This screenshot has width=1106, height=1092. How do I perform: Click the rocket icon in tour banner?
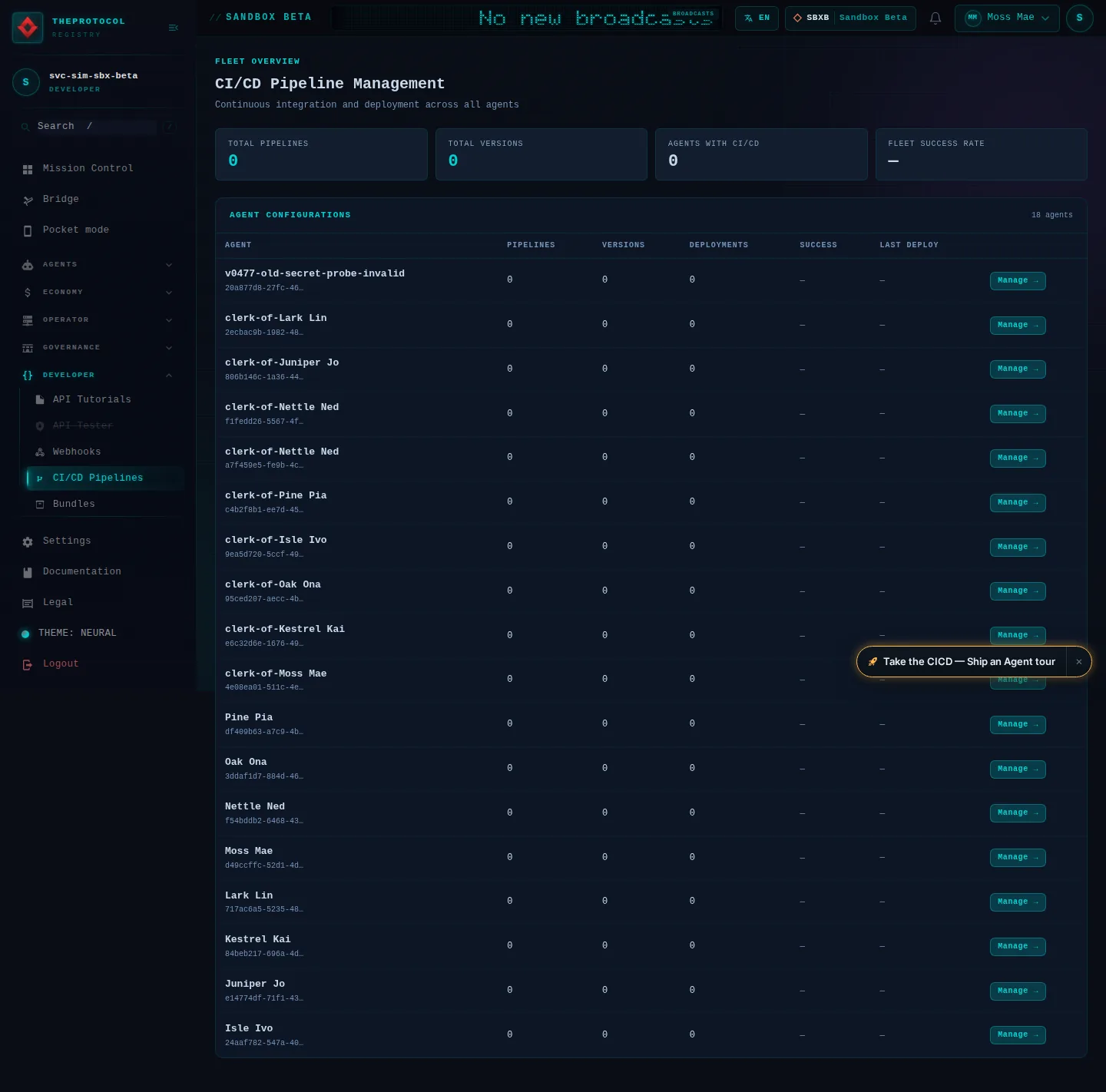pos(873,662)
